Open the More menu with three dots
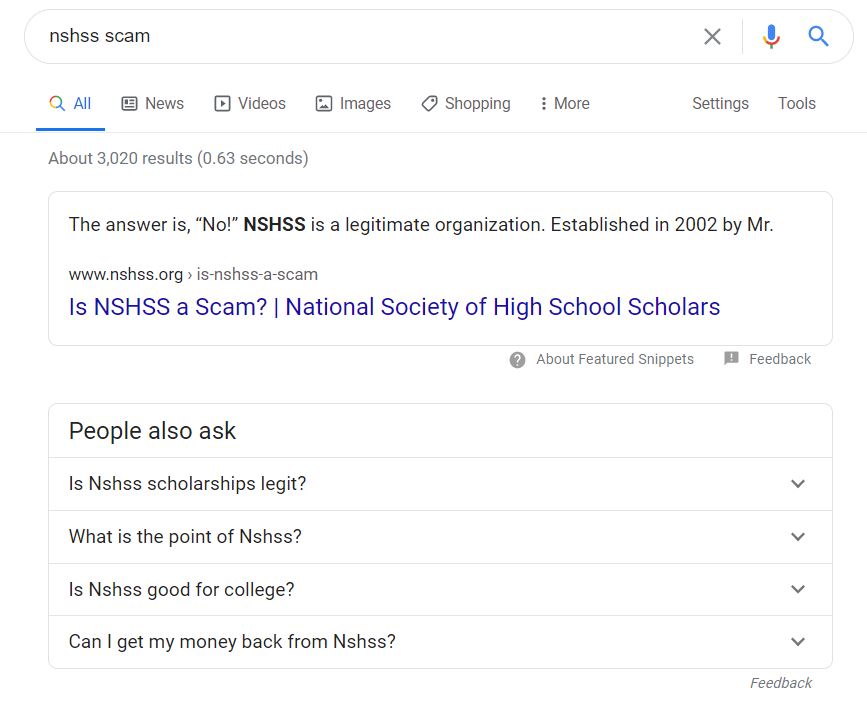The width and height of the screenshot is (867, 702). [565, 103]
